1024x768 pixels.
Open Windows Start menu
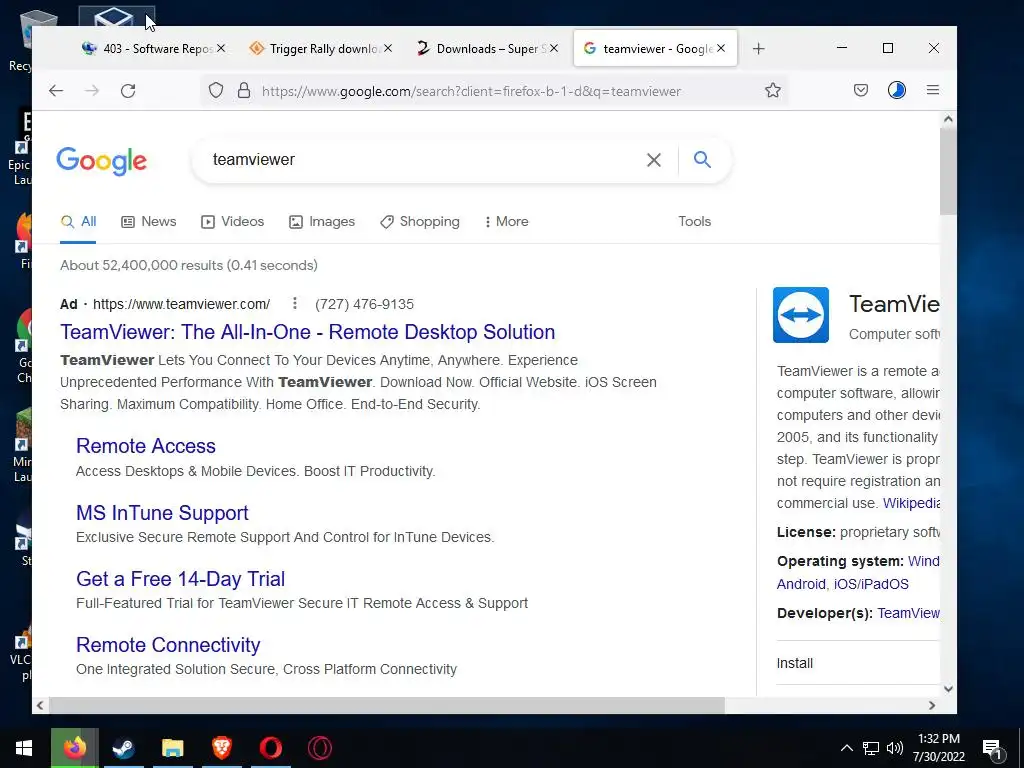pos(24,748)
